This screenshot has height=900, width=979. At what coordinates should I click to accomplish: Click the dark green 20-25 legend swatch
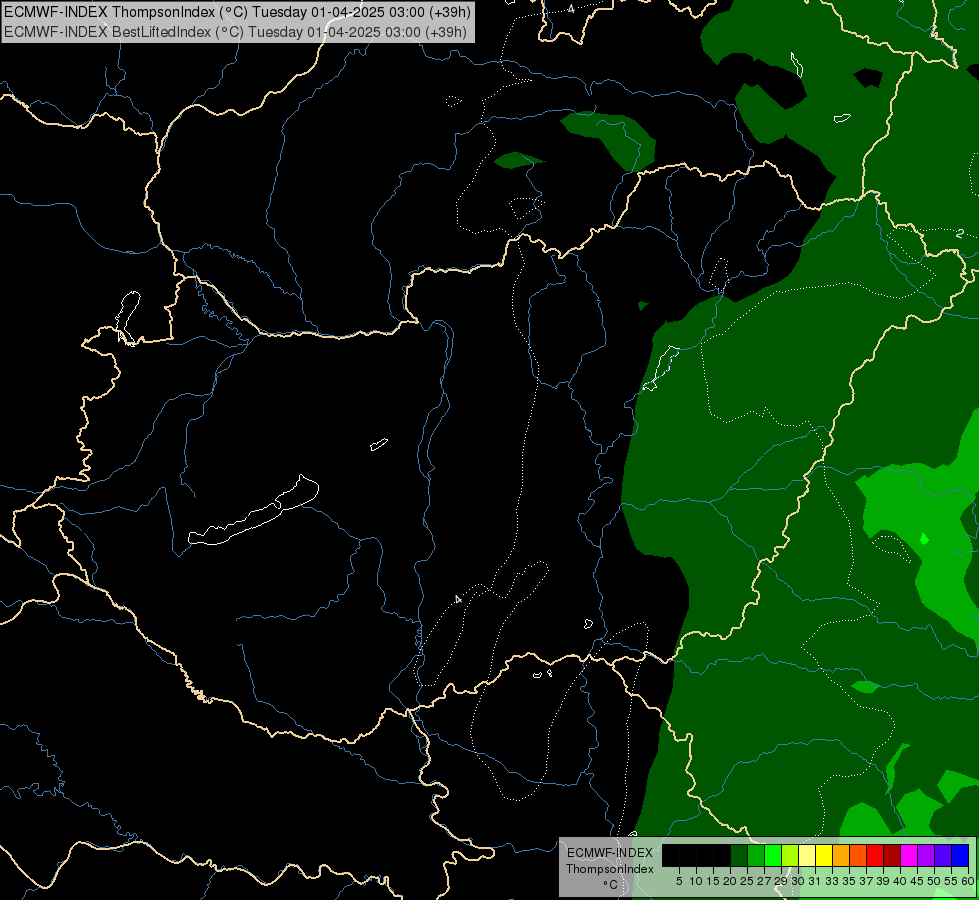[x=739, y=855]
